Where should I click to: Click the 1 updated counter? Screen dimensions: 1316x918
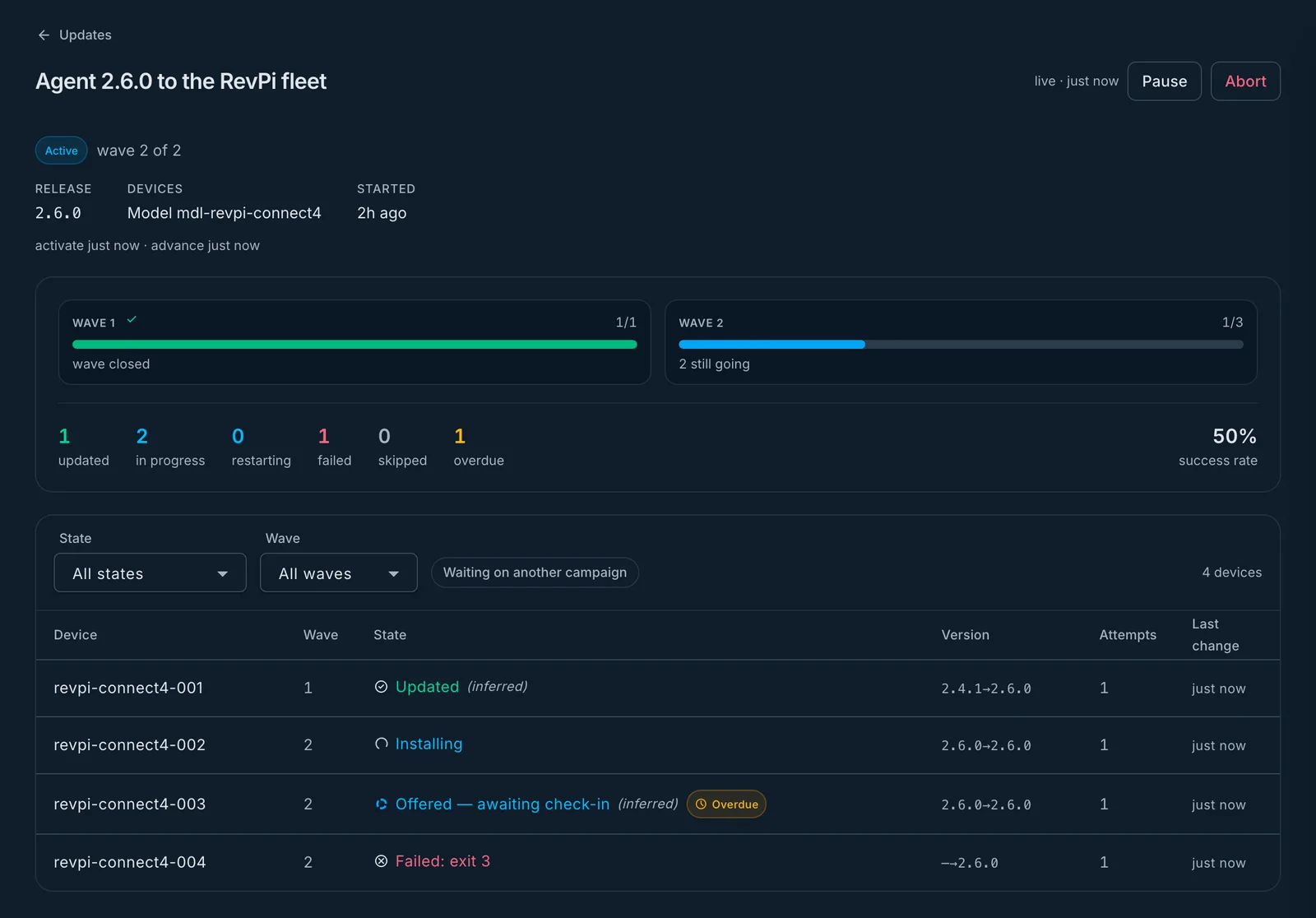[83, 447]
